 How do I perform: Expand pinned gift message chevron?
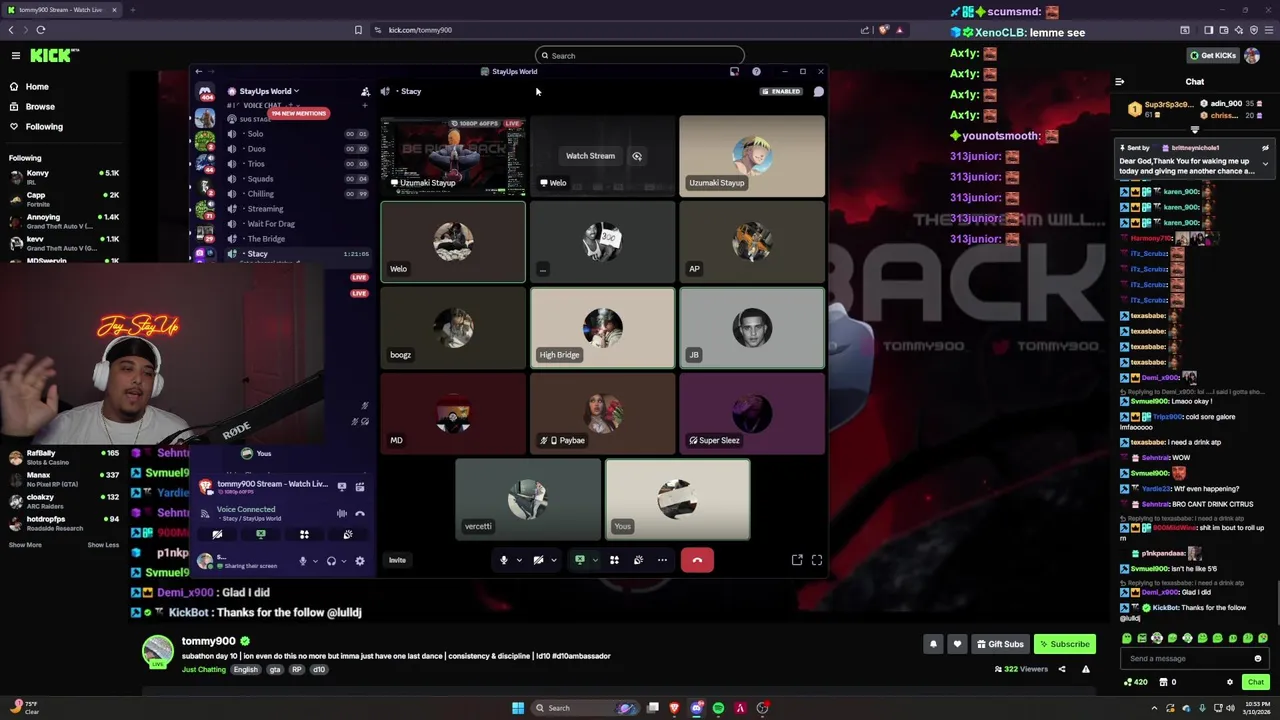(1265, 164)
